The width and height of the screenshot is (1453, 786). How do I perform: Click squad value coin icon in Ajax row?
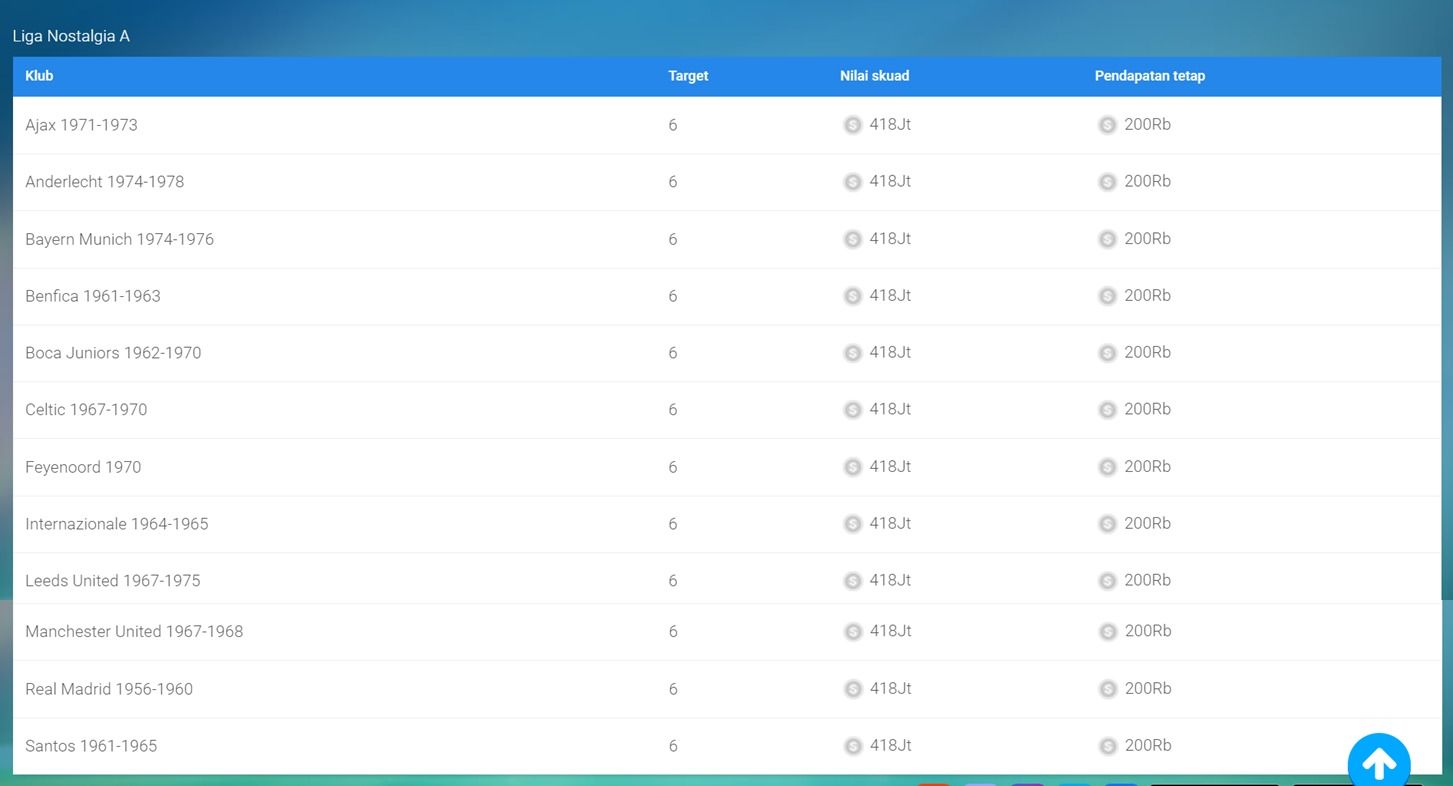pos(852,125)
